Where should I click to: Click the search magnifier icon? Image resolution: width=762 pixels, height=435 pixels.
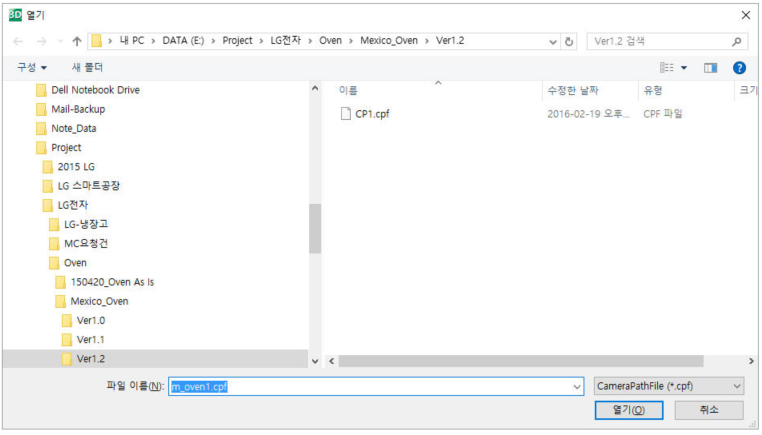737,41
